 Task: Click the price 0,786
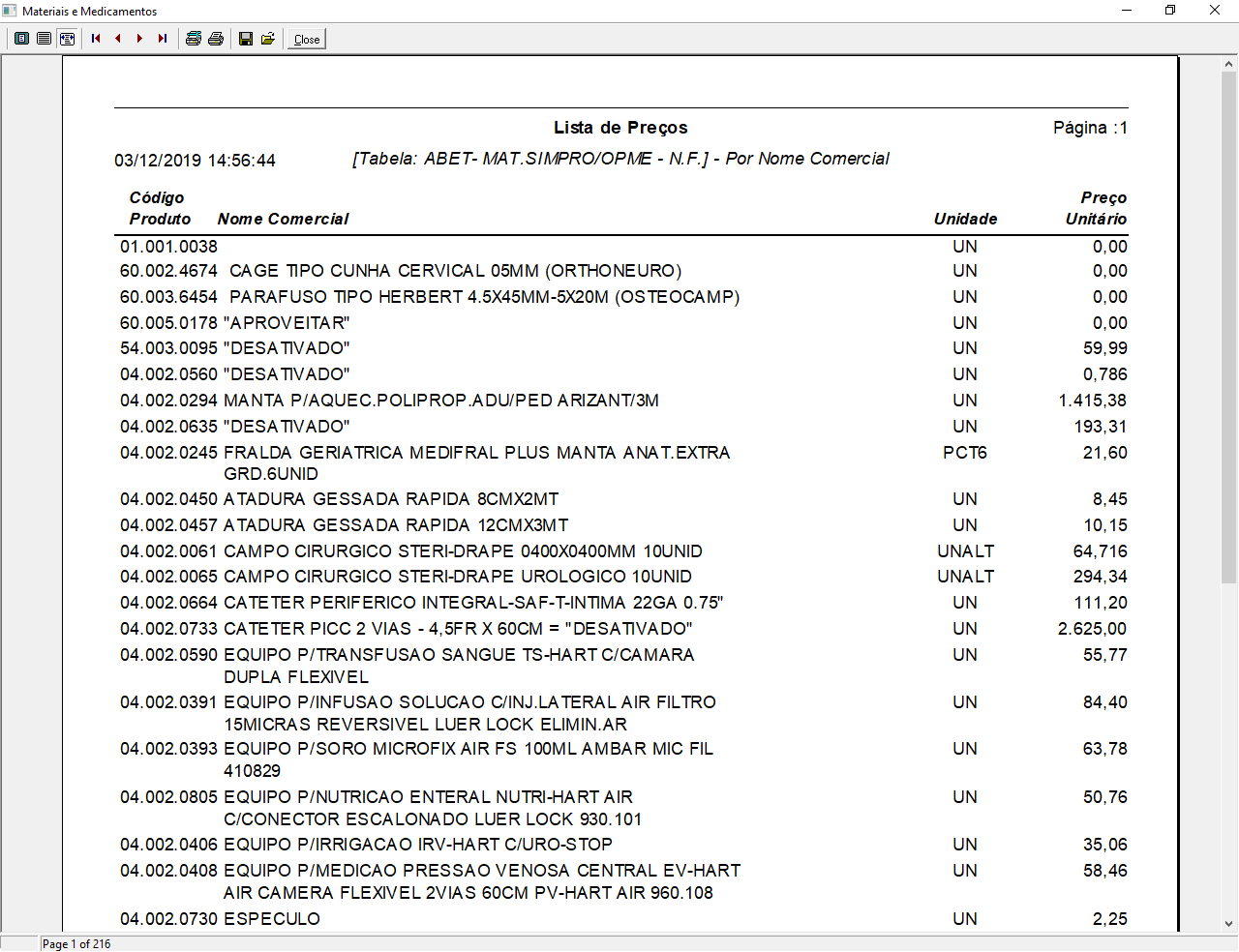point(1105,374)
